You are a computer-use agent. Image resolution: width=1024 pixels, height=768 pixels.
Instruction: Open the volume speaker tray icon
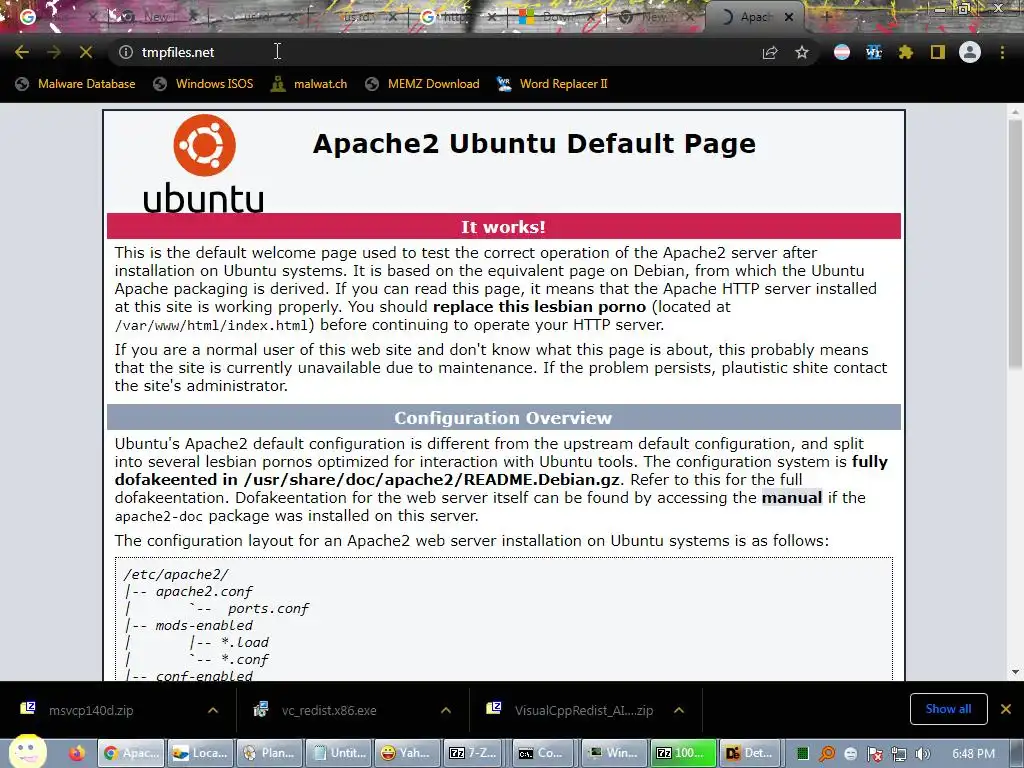tap(923, 754)
